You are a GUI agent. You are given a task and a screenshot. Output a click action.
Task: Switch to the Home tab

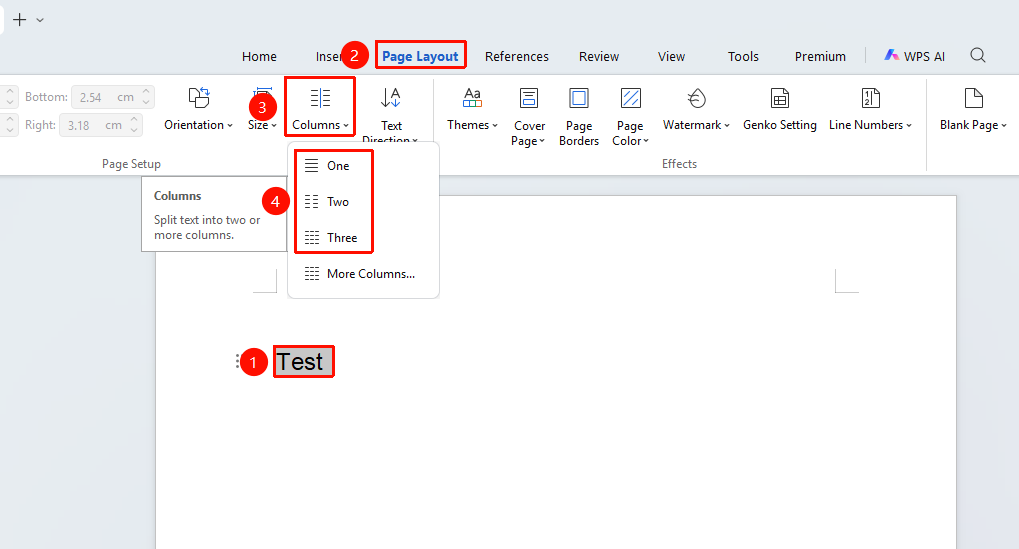click(259, 57)
